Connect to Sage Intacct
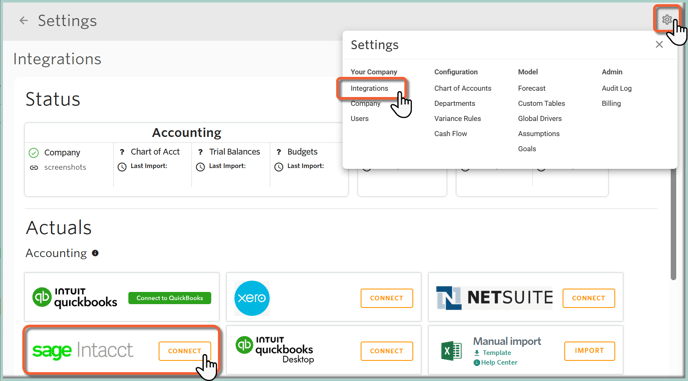Image resolution: width=688 pixels, height=381 pixels. point(185,351)
